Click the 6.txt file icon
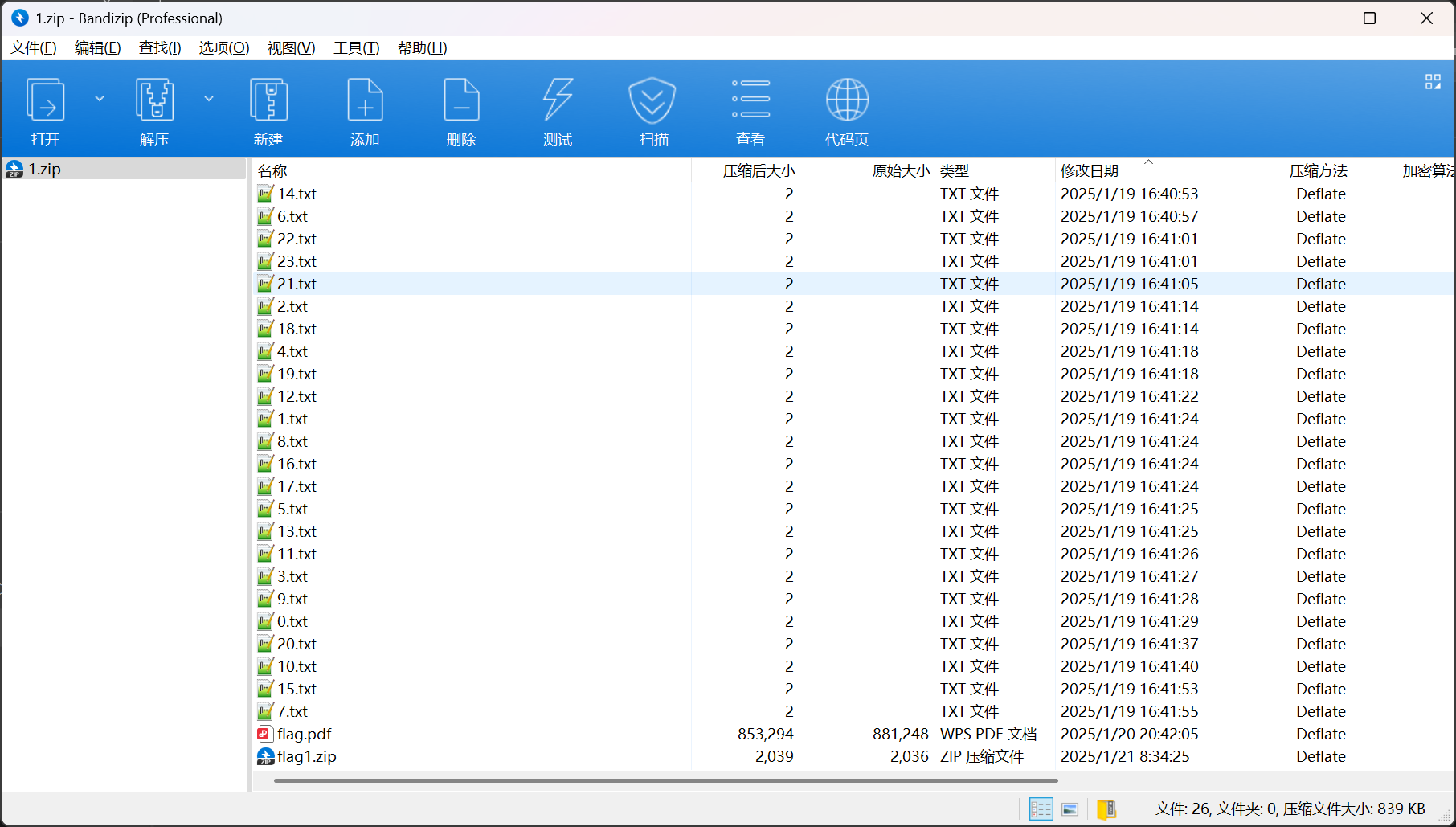This screenshot has width=1456, height=827. click(x=265, y=216)
